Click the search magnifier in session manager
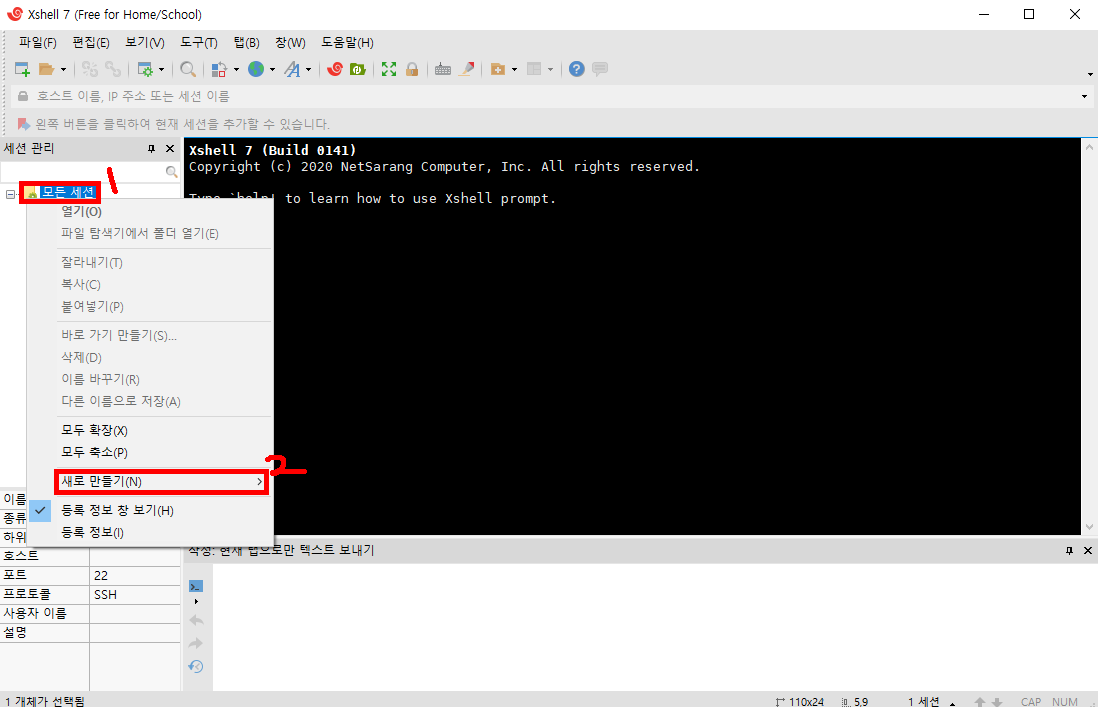The image size is (1098, 707). (172, 172)
